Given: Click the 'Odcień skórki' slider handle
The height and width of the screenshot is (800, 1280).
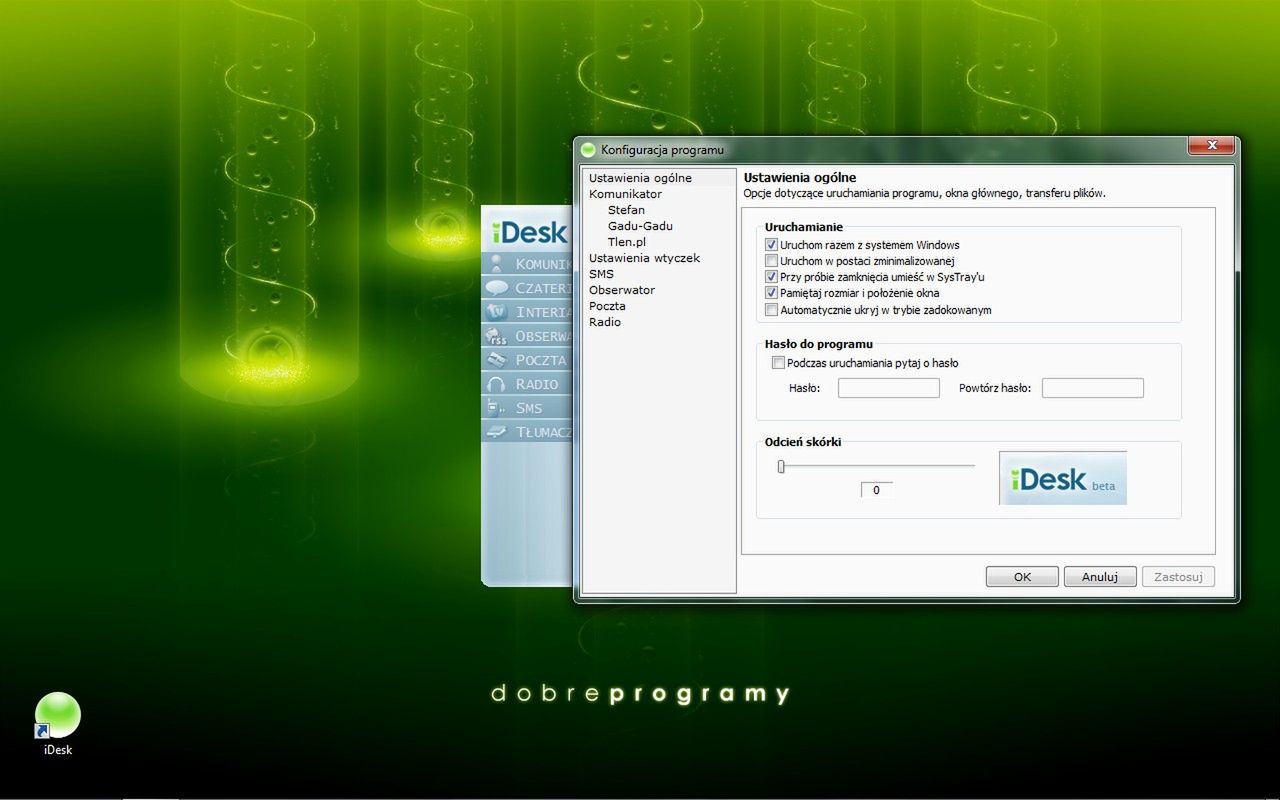Looking at the screenshot, I should (x=781, y=466).
